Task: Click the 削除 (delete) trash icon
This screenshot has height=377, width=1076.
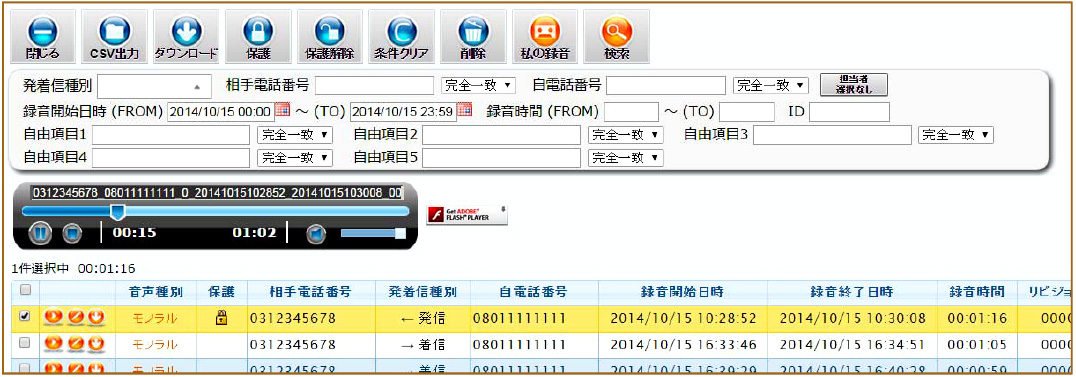Action: 473,37
